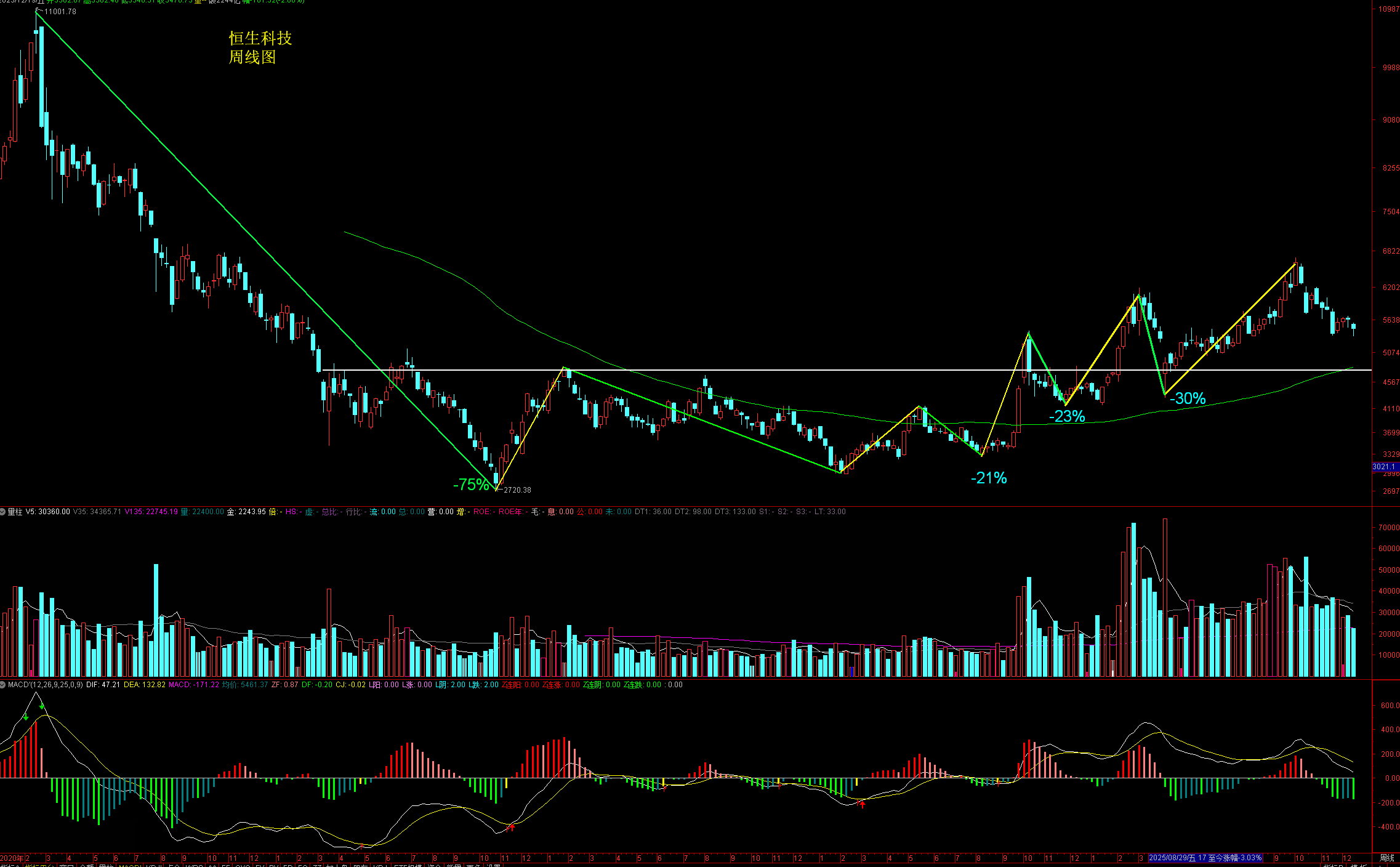Open the 量柱 volume panel menu arrow

coord(3,512)
